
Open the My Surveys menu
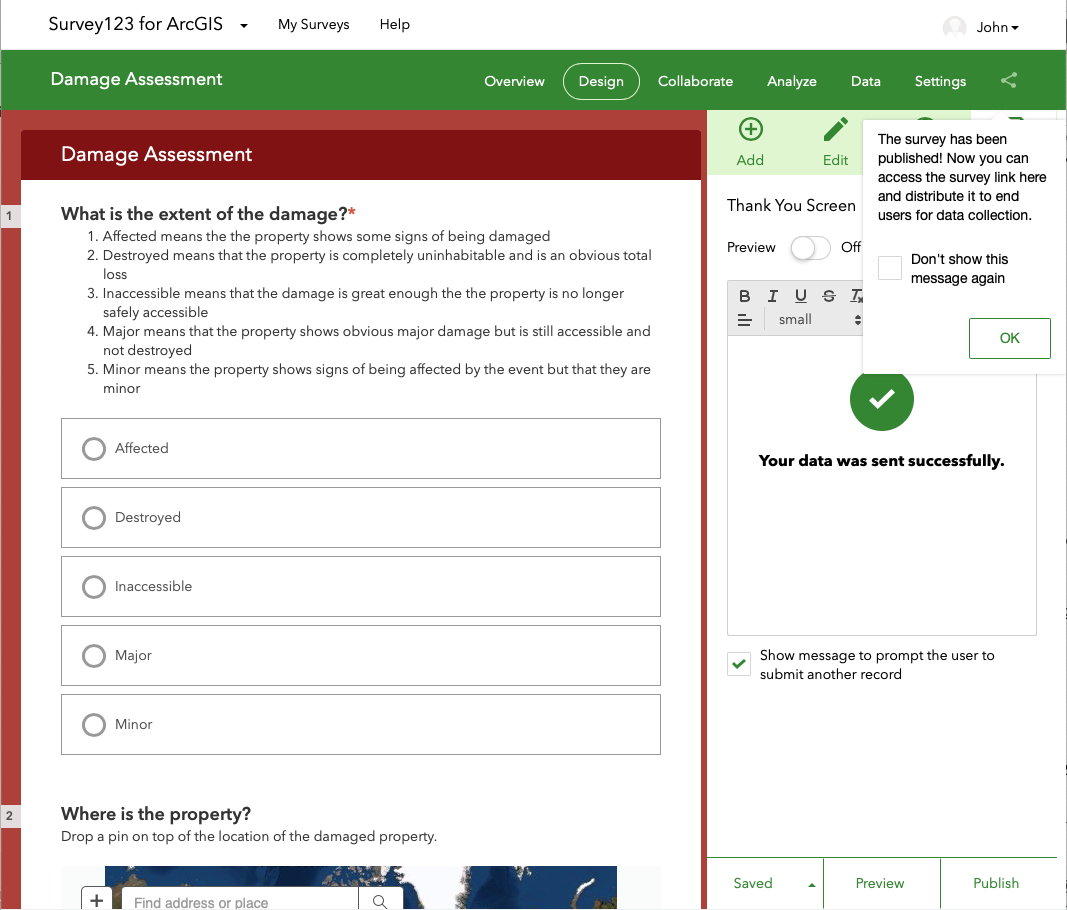coord(313,24)
